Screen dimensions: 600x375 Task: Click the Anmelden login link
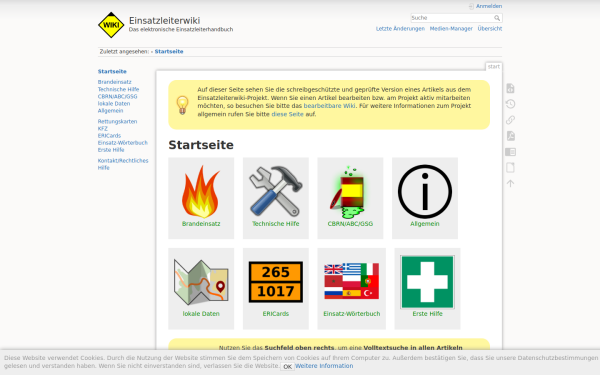(489, 6)
